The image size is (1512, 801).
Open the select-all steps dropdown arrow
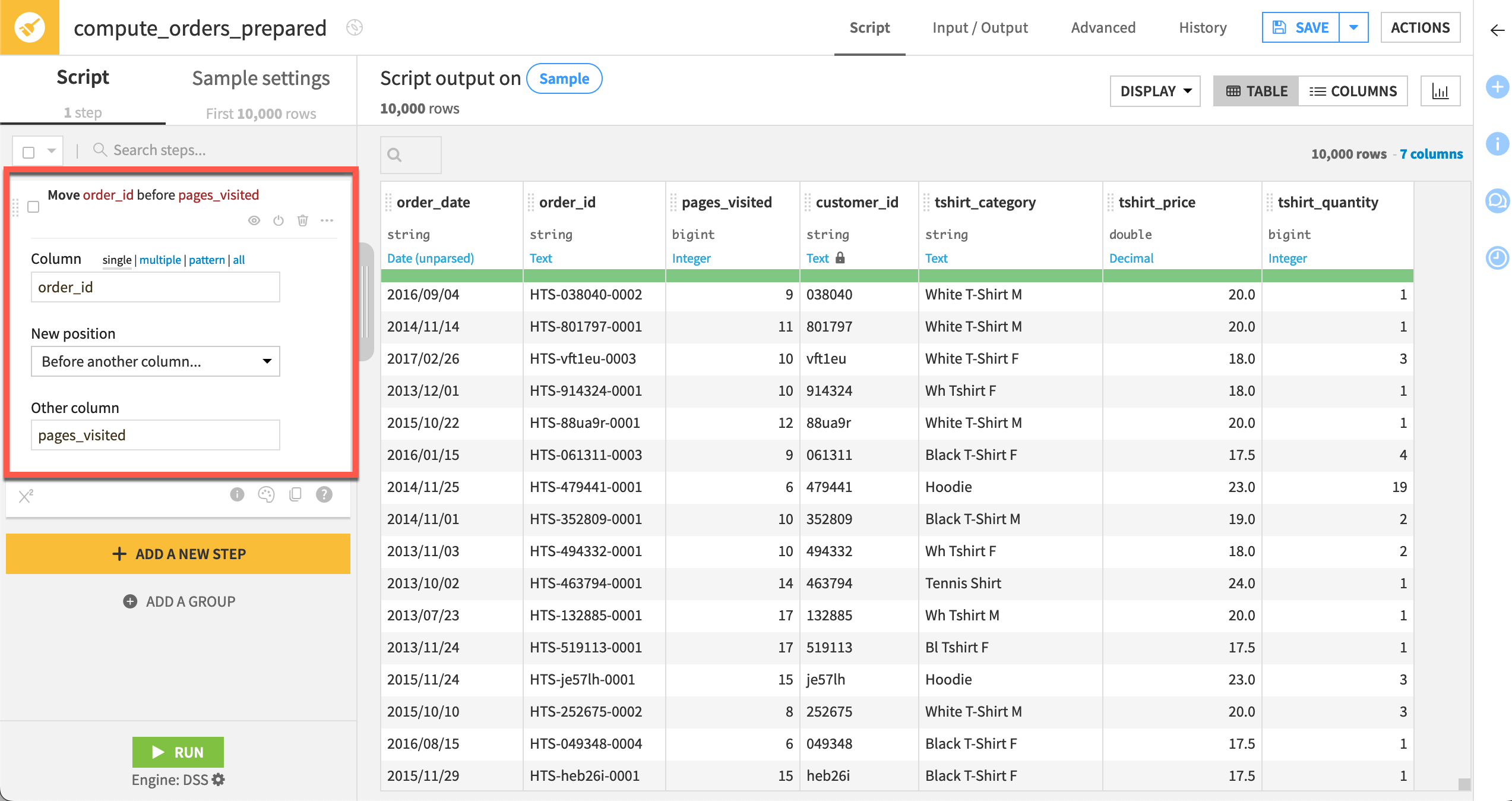click(52, 151)
